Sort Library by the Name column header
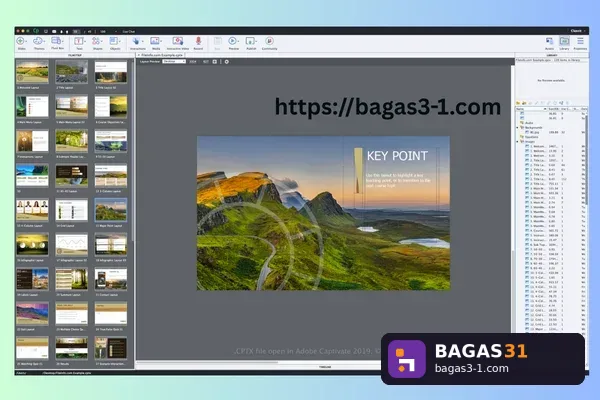The image size is (600, 400). click(x=531, y=109)
